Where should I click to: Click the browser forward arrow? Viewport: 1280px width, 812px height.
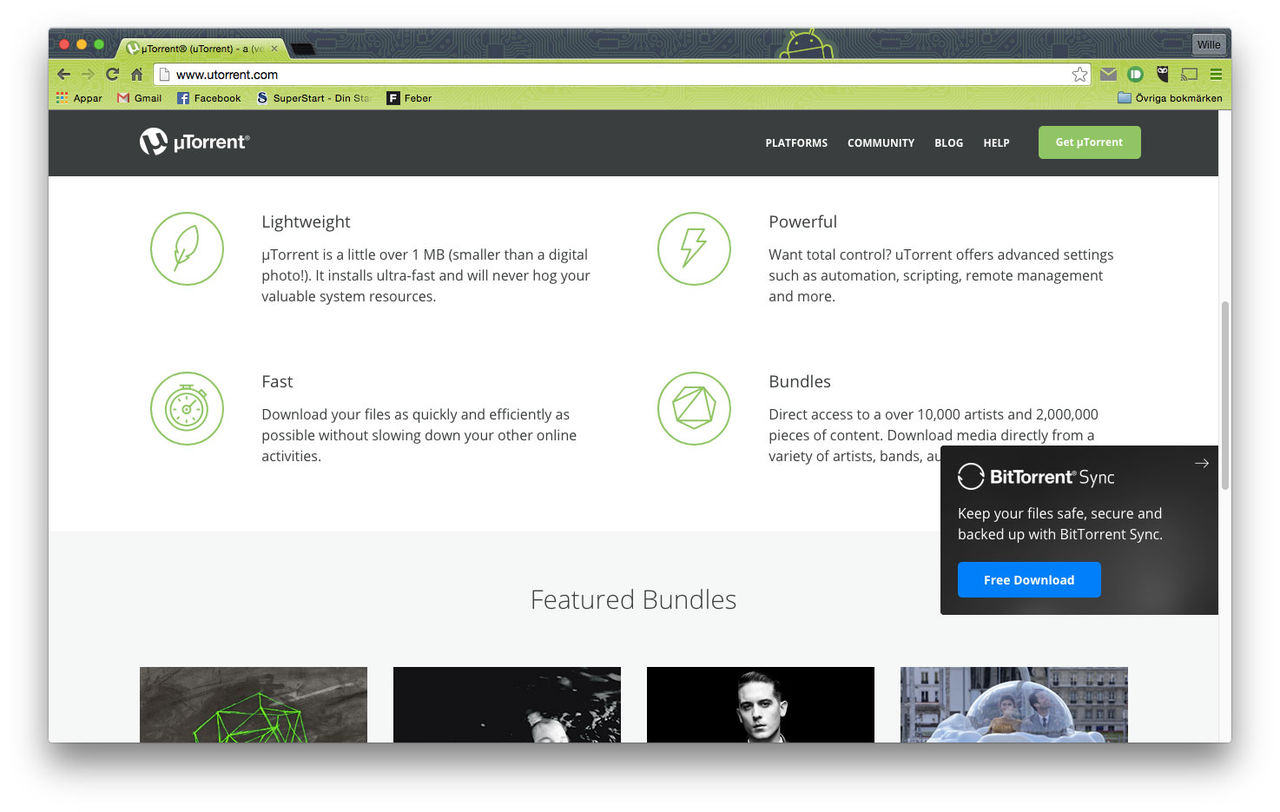click(x=88, y=74)
